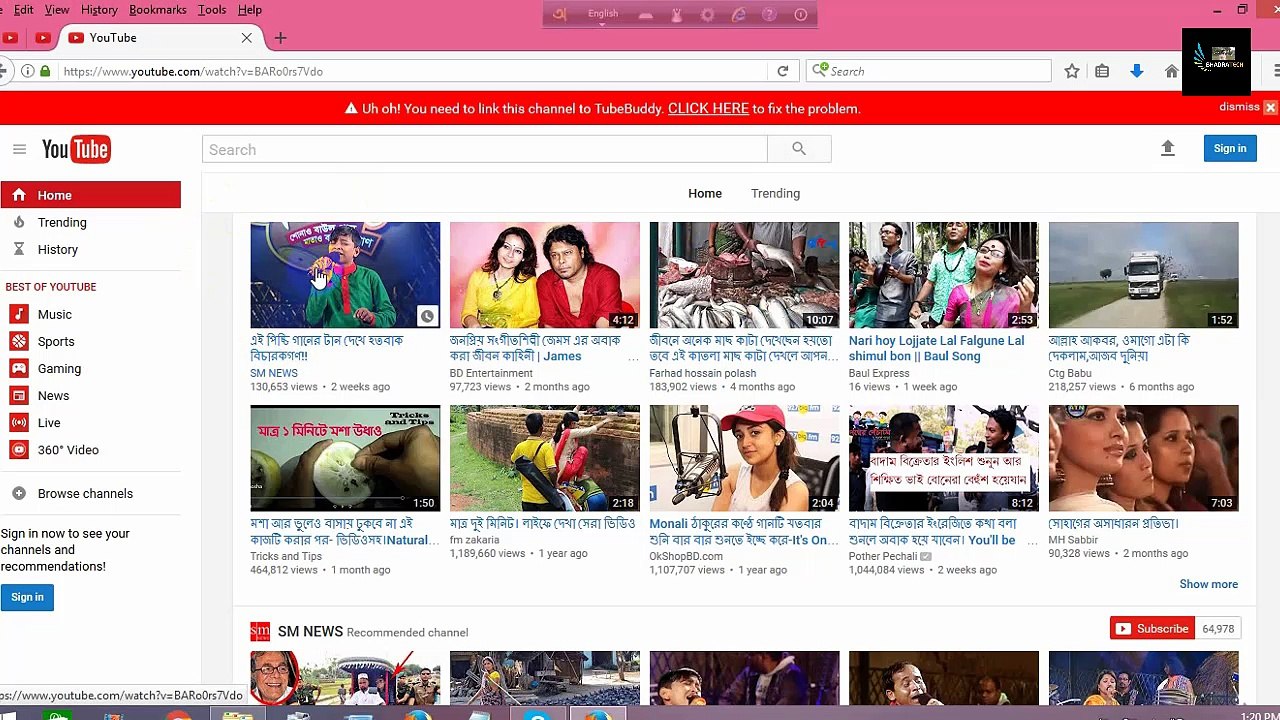Open the 2:04 Monali video thumbnail

pos(744,458)
